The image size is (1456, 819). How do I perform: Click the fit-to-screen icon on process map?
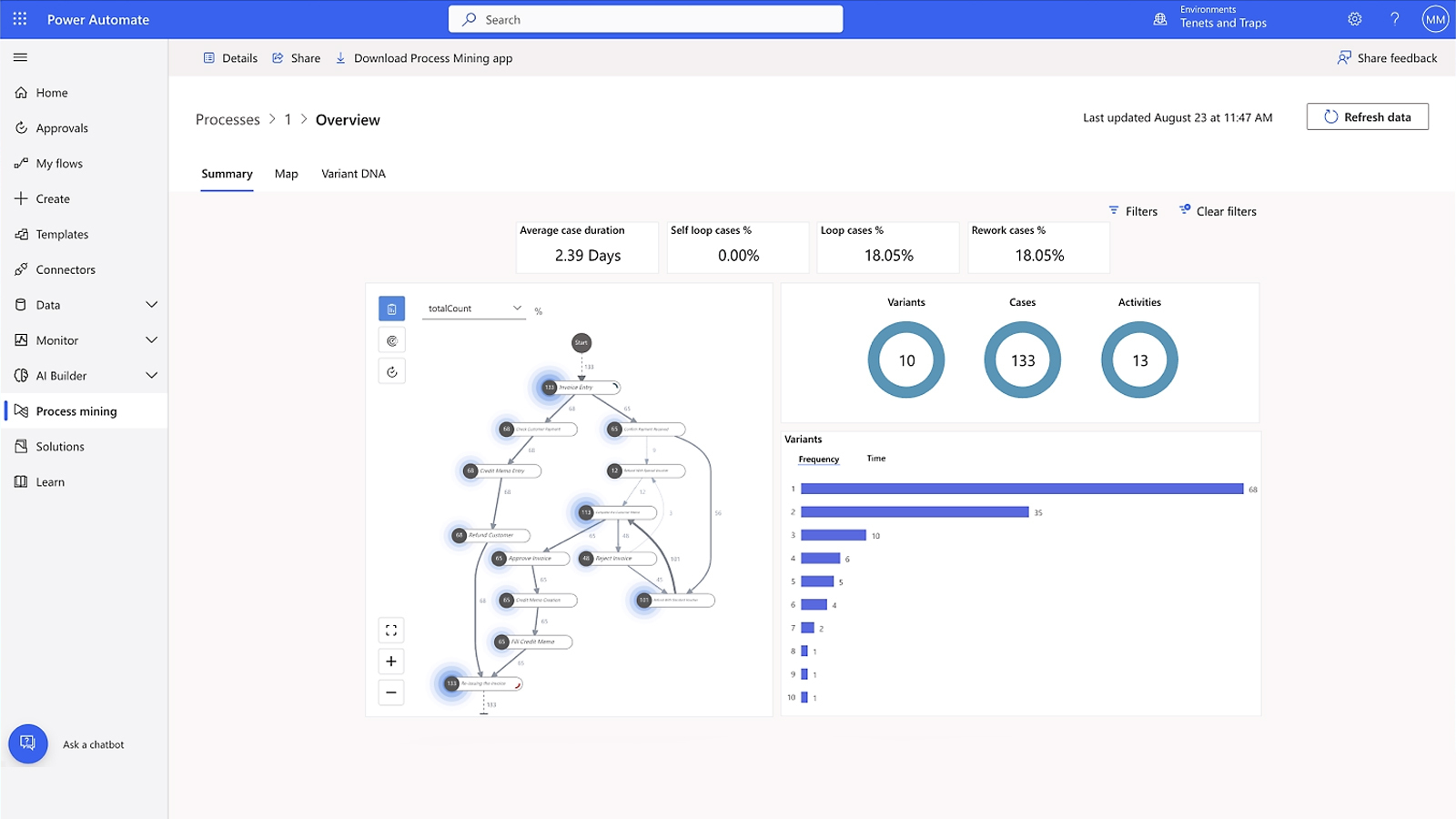click(x=391, y=630)
